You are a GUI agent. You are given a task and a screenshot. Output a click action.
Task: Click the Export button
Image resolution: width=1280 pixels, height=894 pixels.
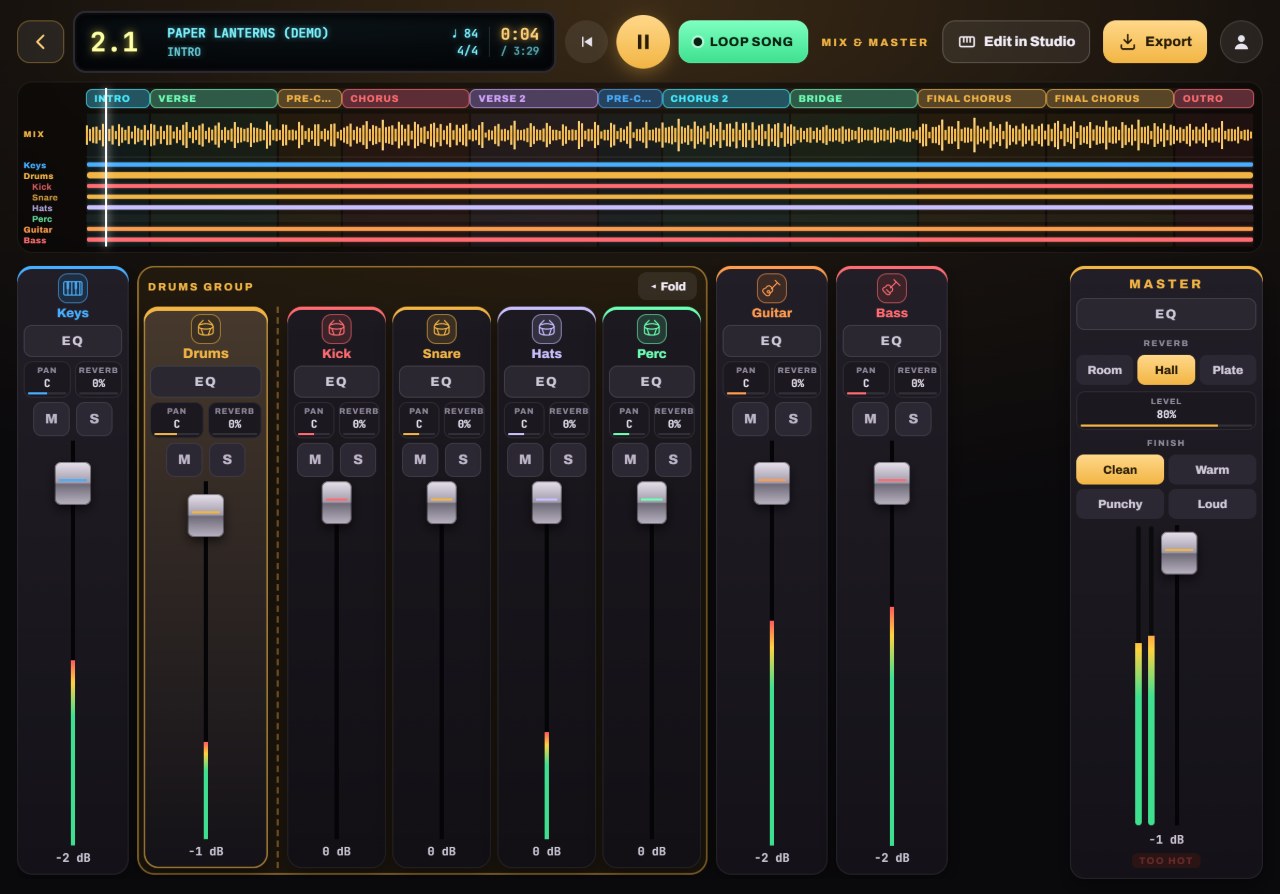click(x=1155, y=42)
